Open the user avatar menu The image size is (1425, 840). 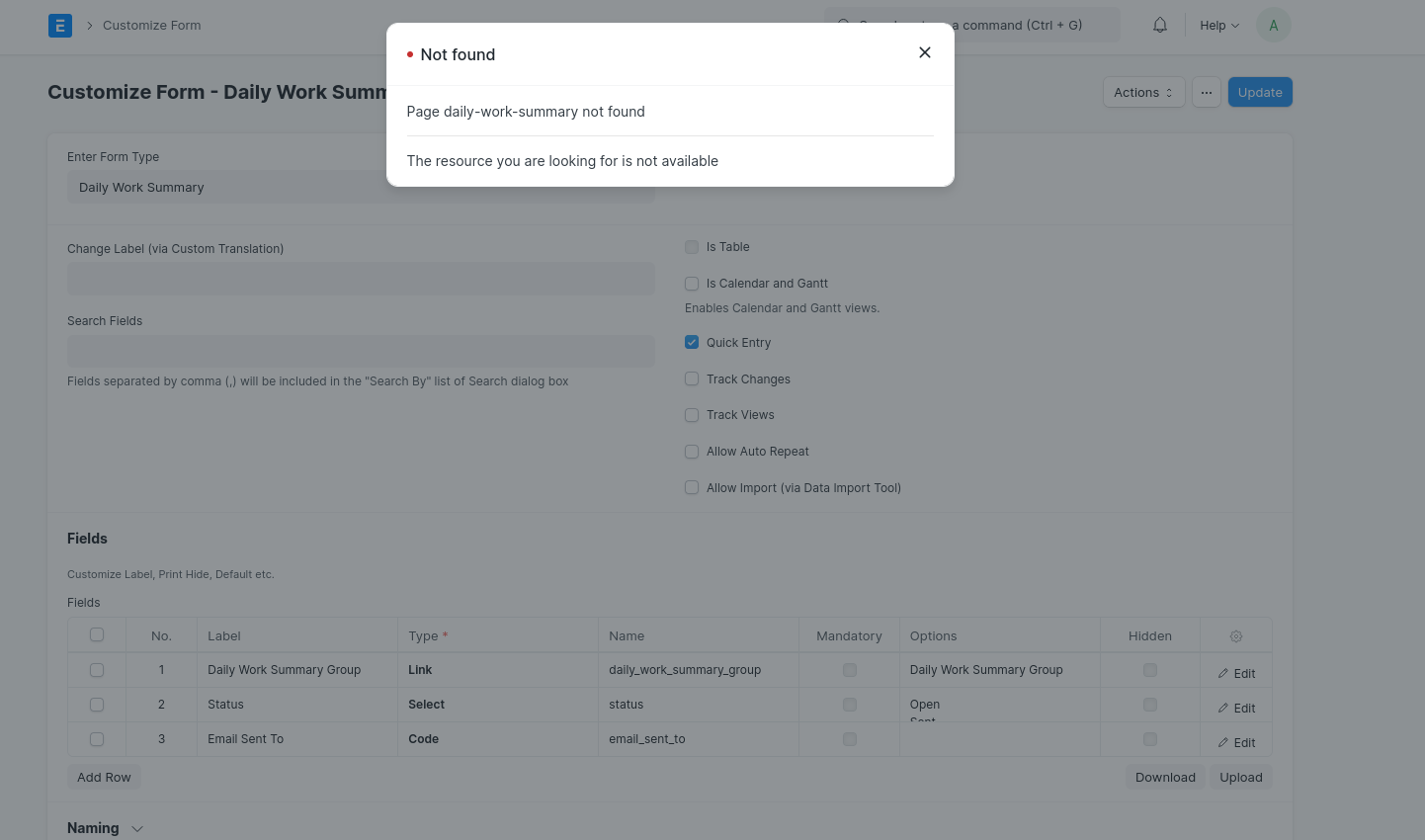click(x=1274, y=26)
